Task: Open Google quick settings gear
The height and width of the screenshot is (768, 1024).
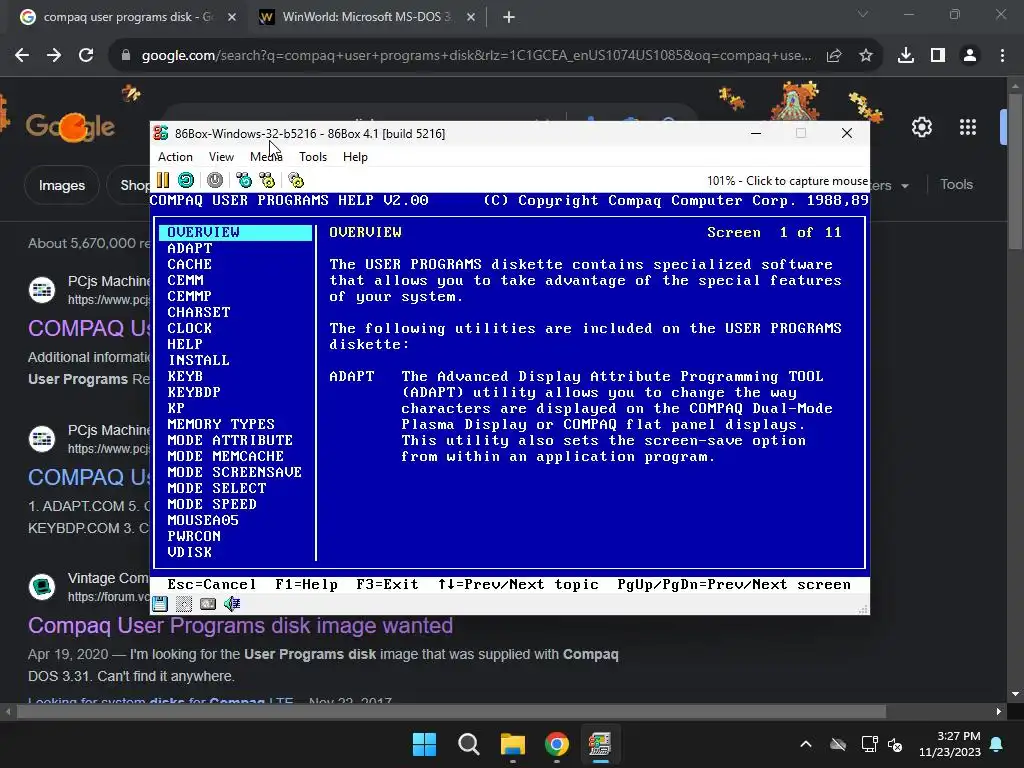Action: 921,127
